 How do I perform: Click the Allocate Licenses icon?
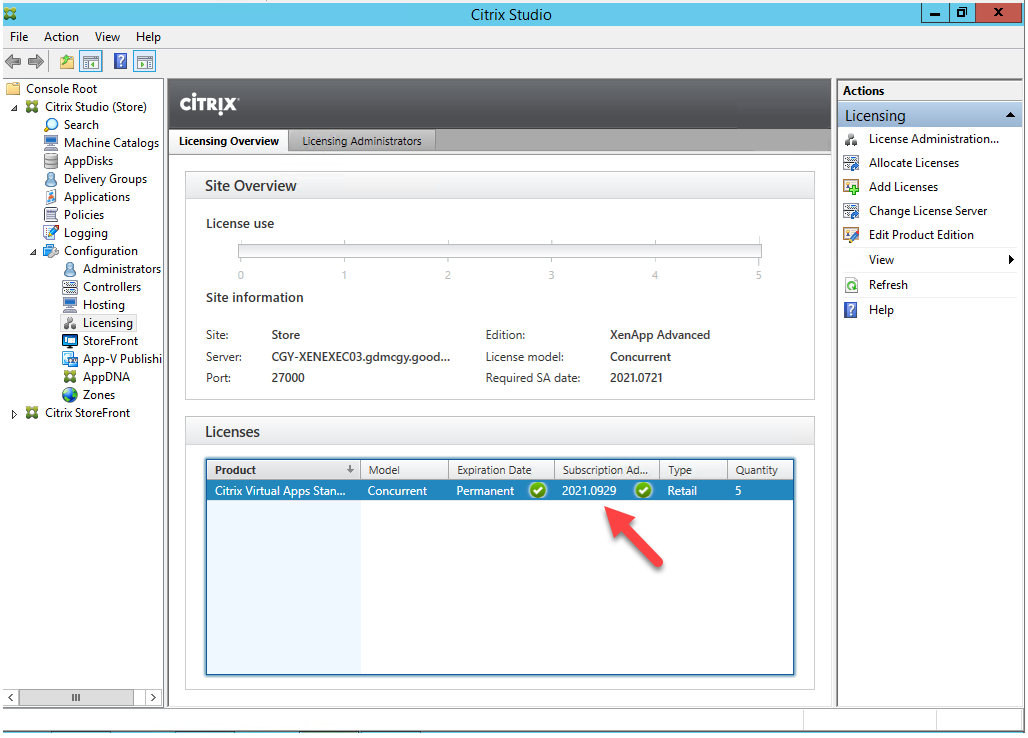click(851, 163)
